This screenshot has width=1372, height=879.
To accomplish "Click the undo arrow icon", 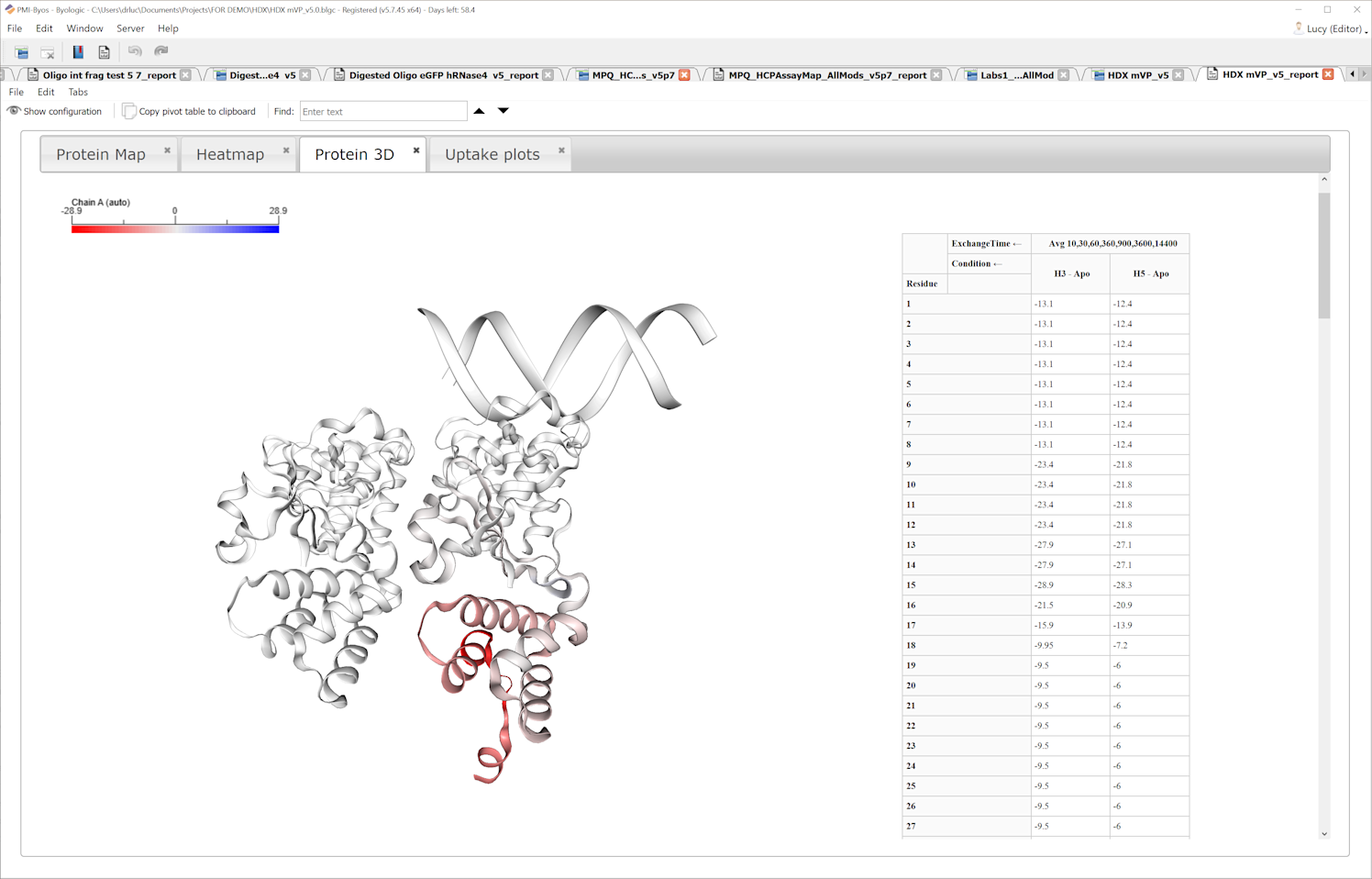I will [135, 51].
